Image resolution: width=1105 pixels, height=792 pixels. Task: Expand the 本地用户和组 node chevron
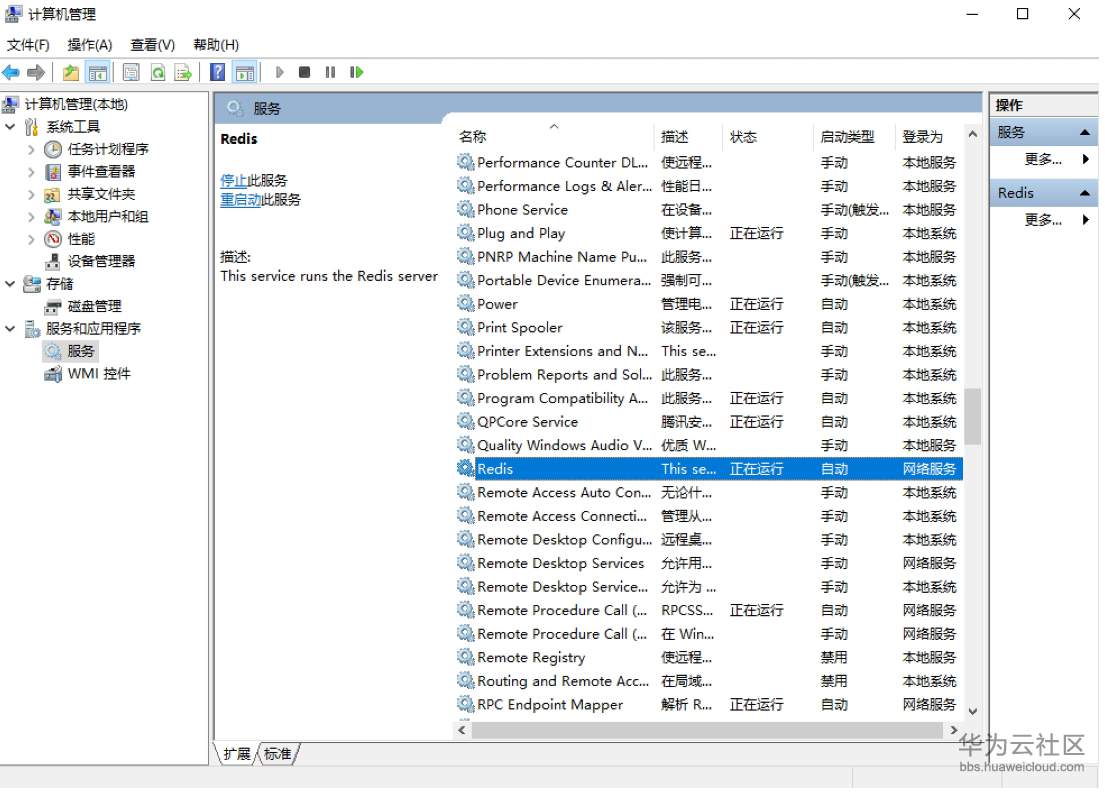coord(31,216)
